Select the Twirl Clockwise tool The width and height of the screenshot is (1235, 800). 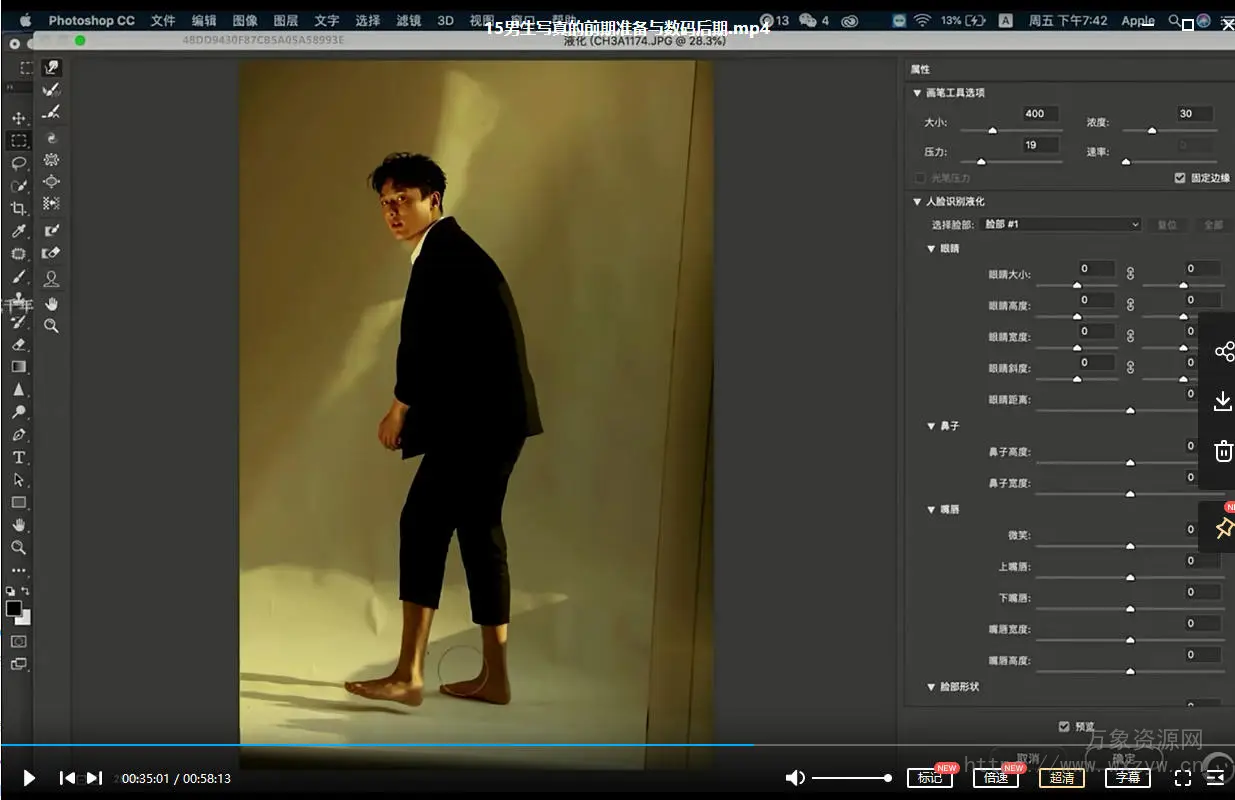[51, 138]
